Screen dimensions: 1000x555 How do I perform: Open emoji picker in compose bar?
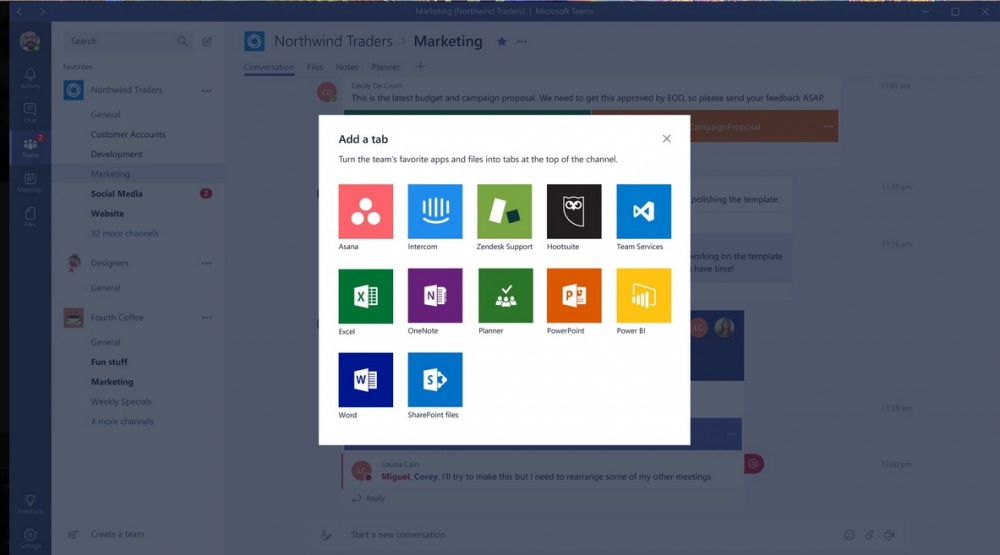pos(849,535)
